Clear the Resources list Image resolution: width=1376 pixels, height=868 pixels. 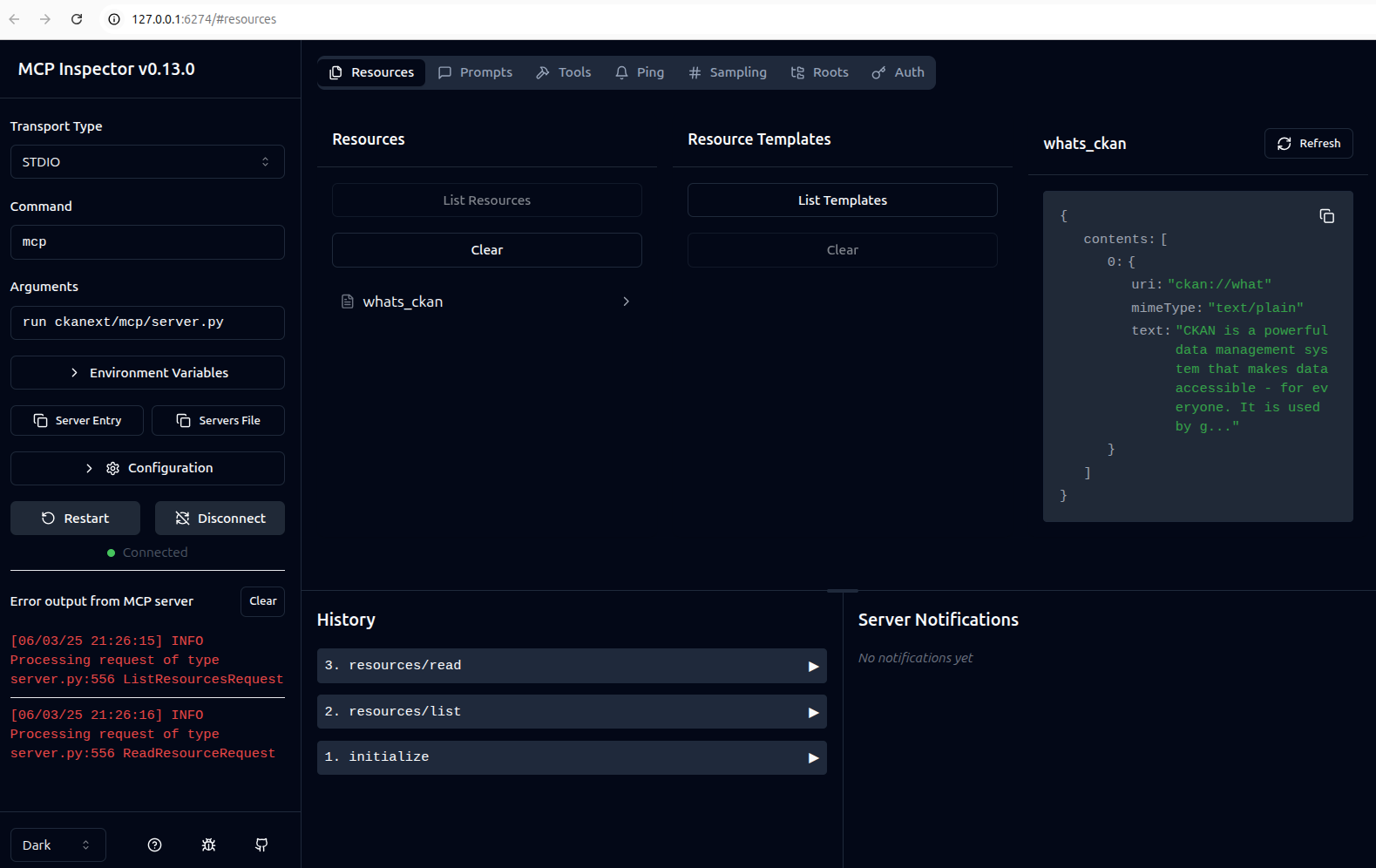coord(487,250)
